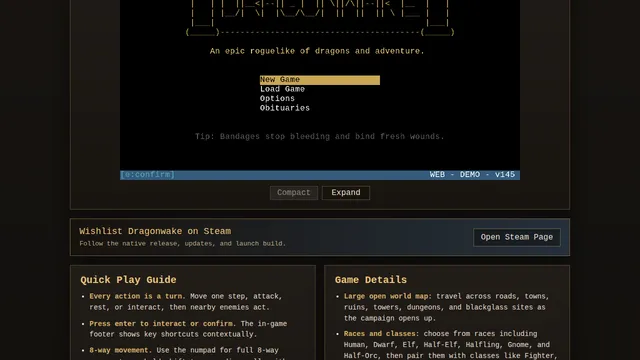
Task: Open the Obituaries menu entry
Action: click(x=285, y=108)
